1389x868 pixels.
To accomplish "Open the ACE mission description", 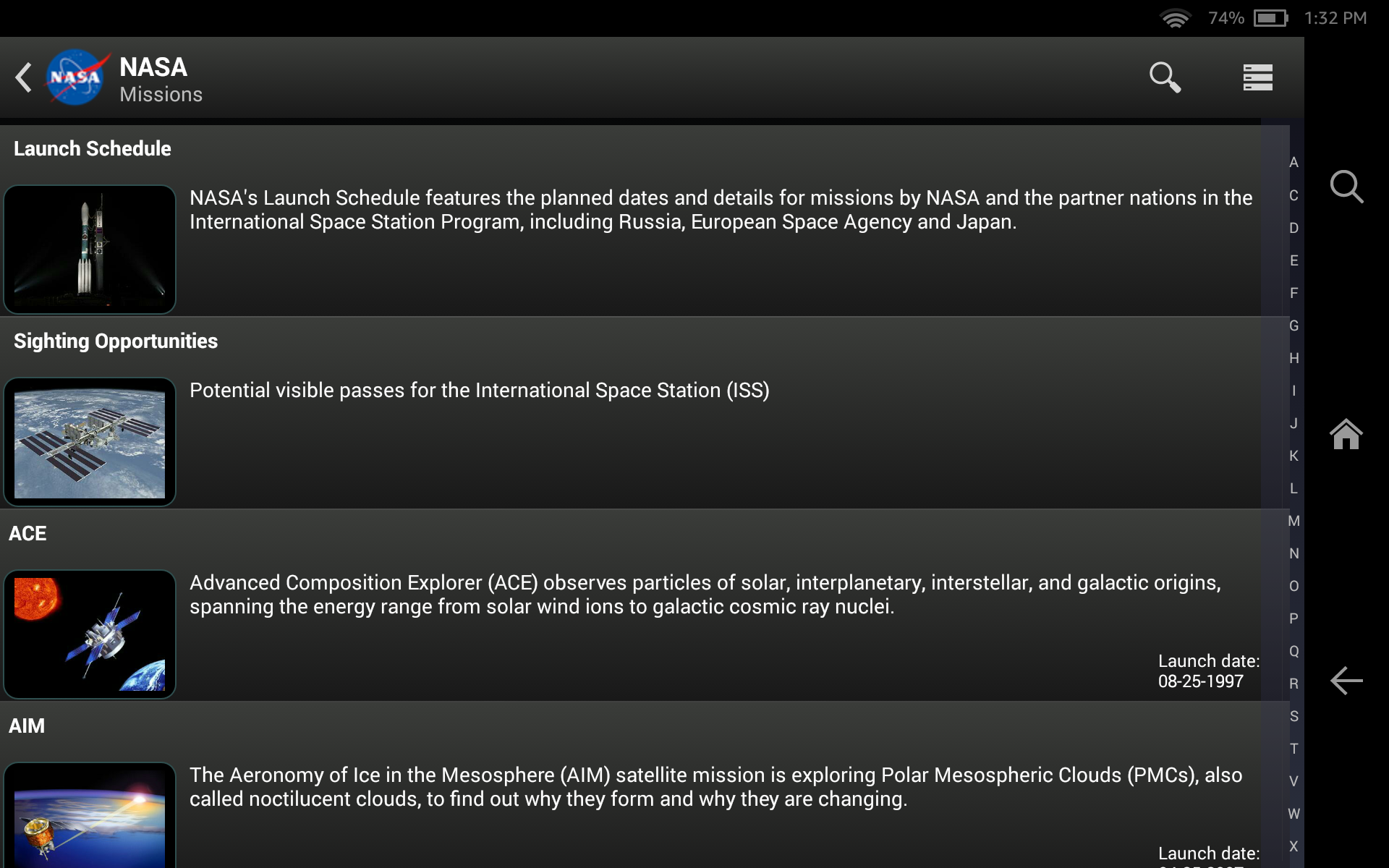I will [x=705, y=595].
